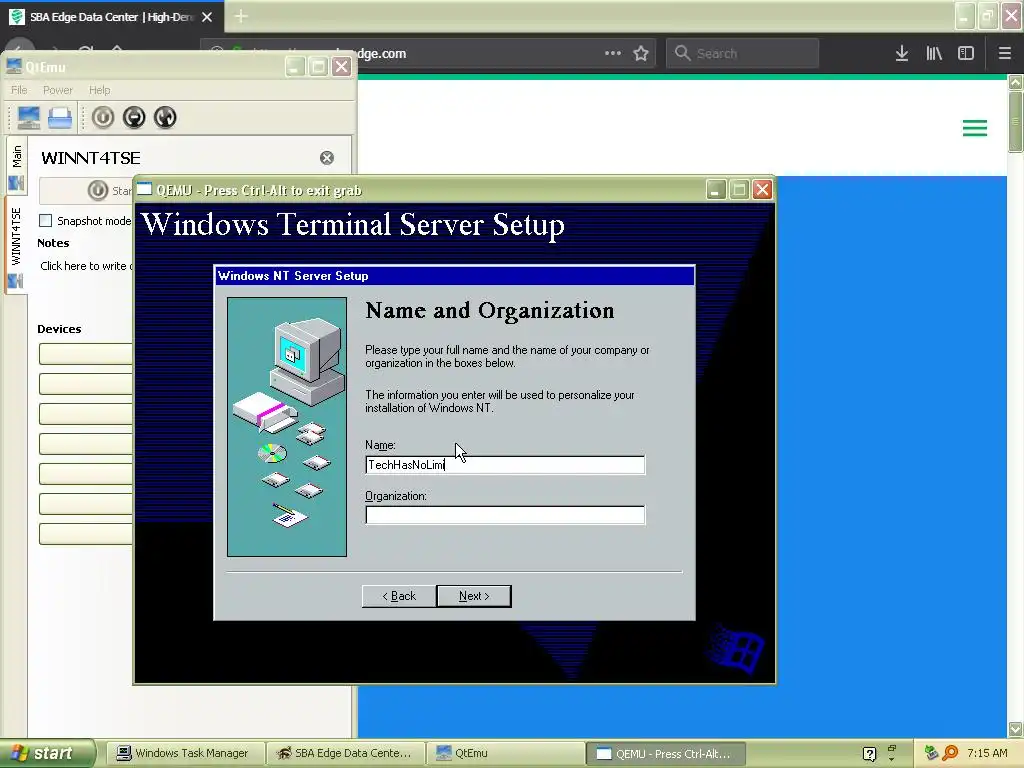Screen dimensions: 1024x768
Task: Open the QtEmu Power menu
Action: [x=57, y=90]
